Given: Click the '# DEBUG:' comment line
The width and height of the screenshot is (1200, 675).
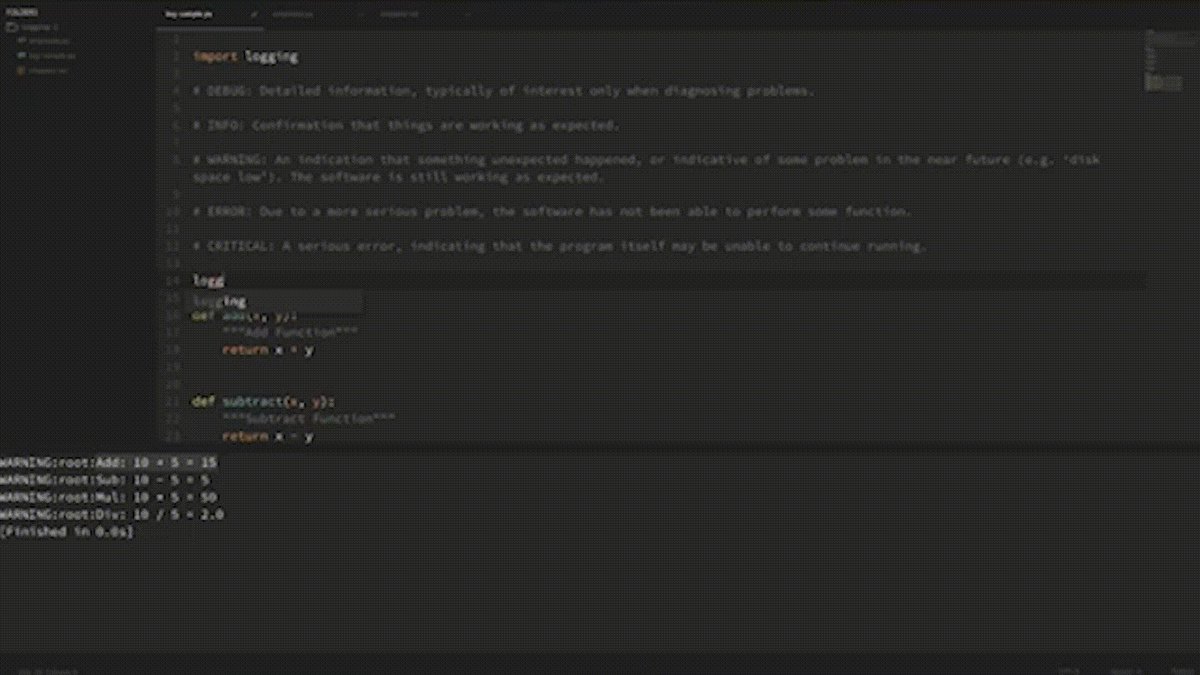Looking at the screenshot, I should (x=503, y=91).
